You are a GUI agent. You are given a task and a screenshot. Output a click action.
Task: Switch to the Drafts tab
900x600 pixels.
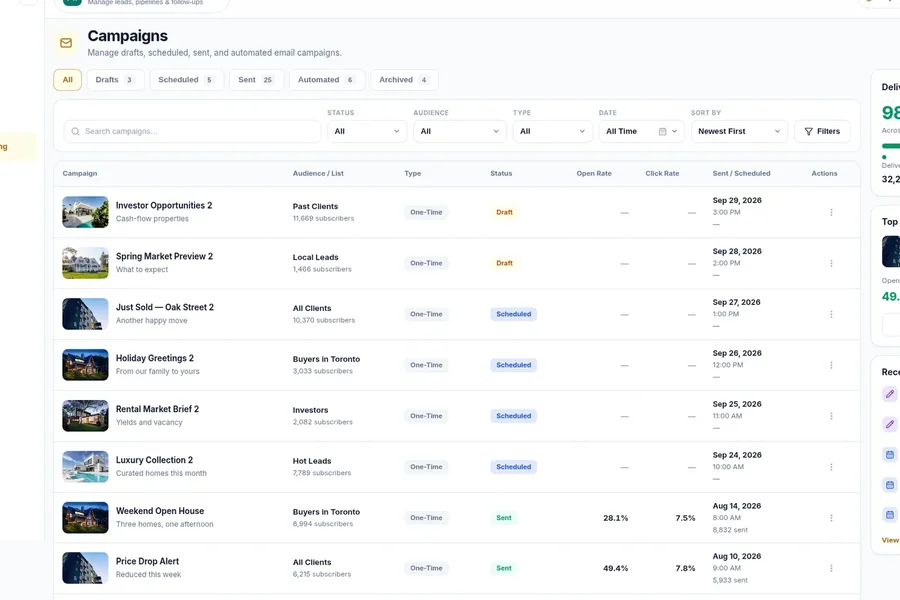(x=115, y=80)
